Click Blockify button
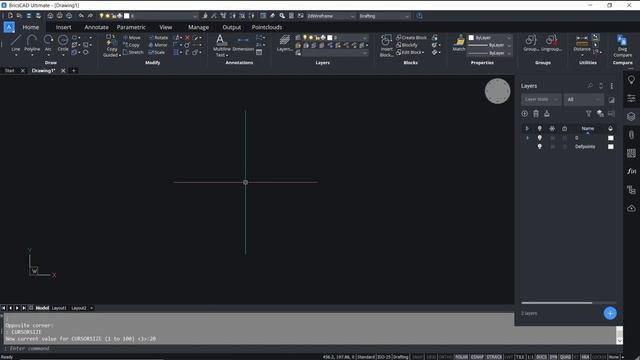Viewport: 640px width, 360px height. [x=407, y=45]
